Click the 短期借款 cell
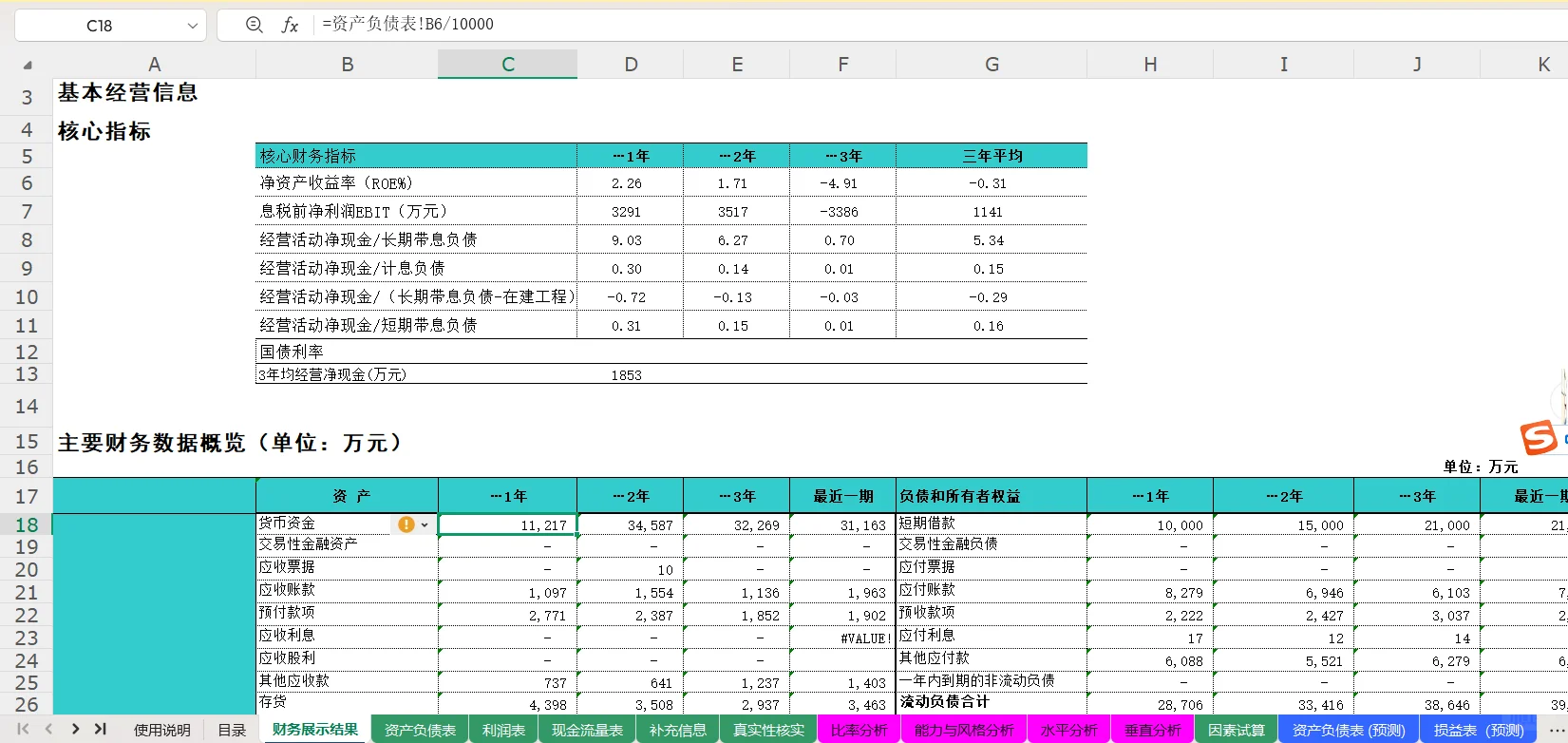The width and height of the screenshot is (1568, 743). click(992, 524)
